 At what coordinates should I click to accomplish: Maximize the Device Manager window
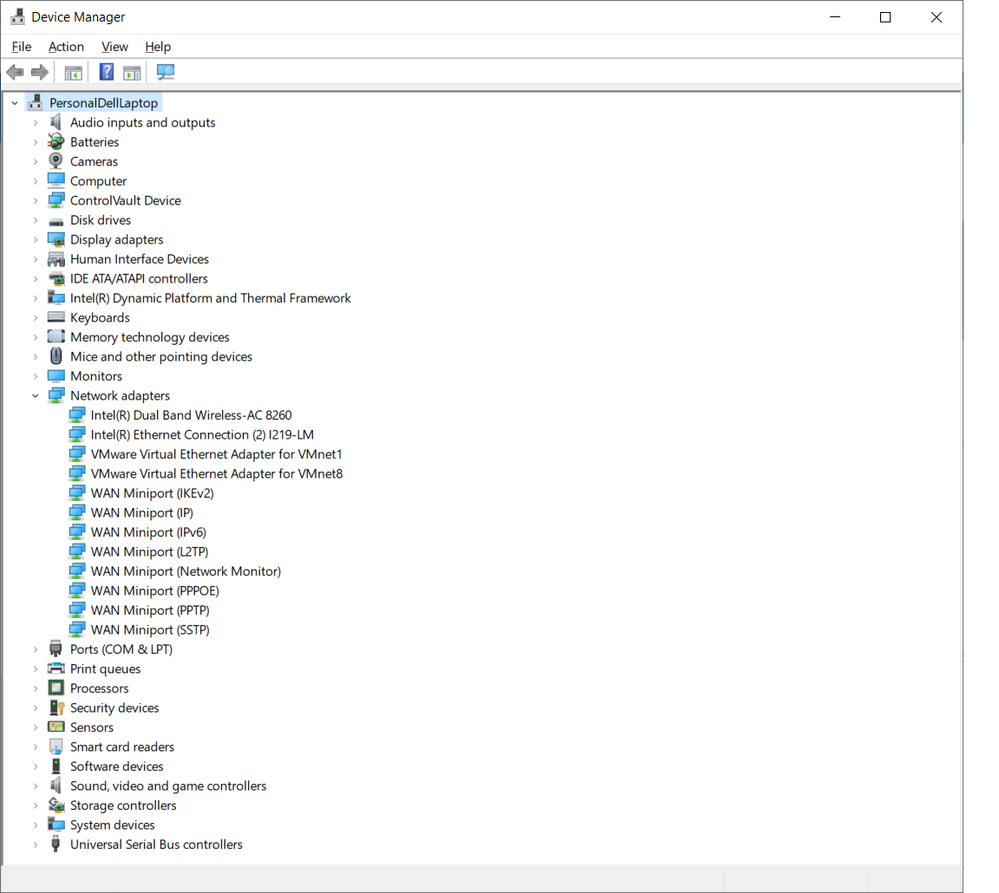pos(885,17)
